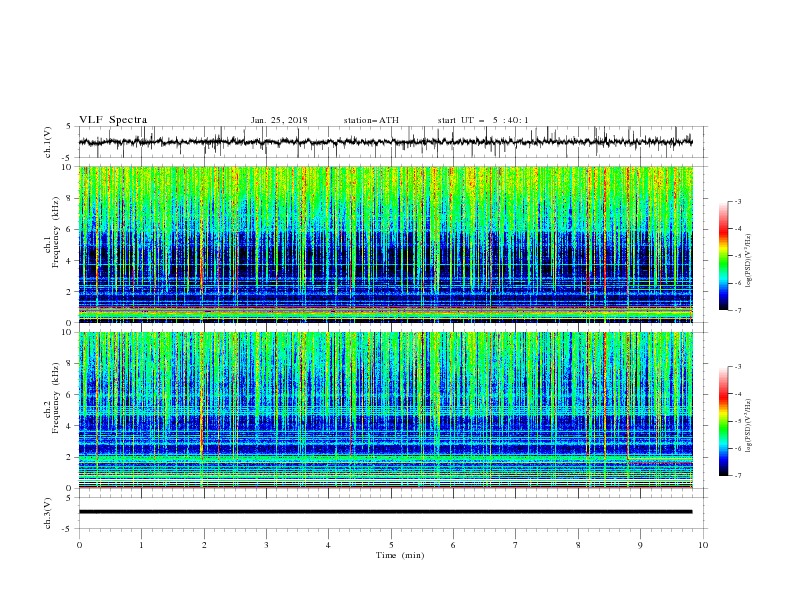Click the flat ch.3 voltage trace
This screenshot has height=612, width=792.
click(x=385, y=512)
